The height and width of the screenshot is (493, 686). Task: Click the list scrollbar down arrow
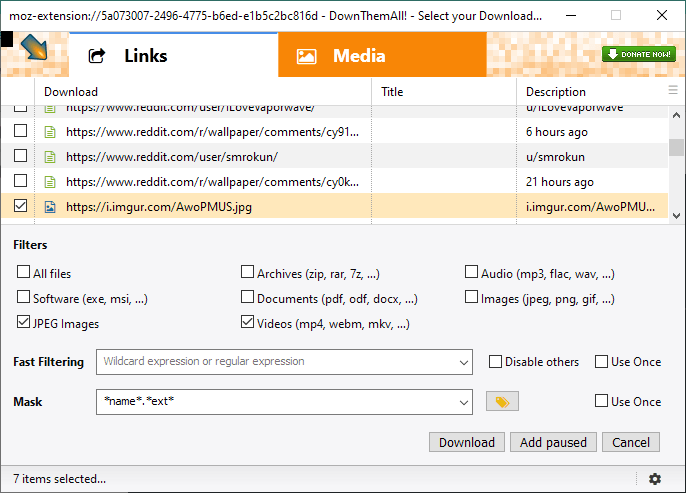click(676, 216)
